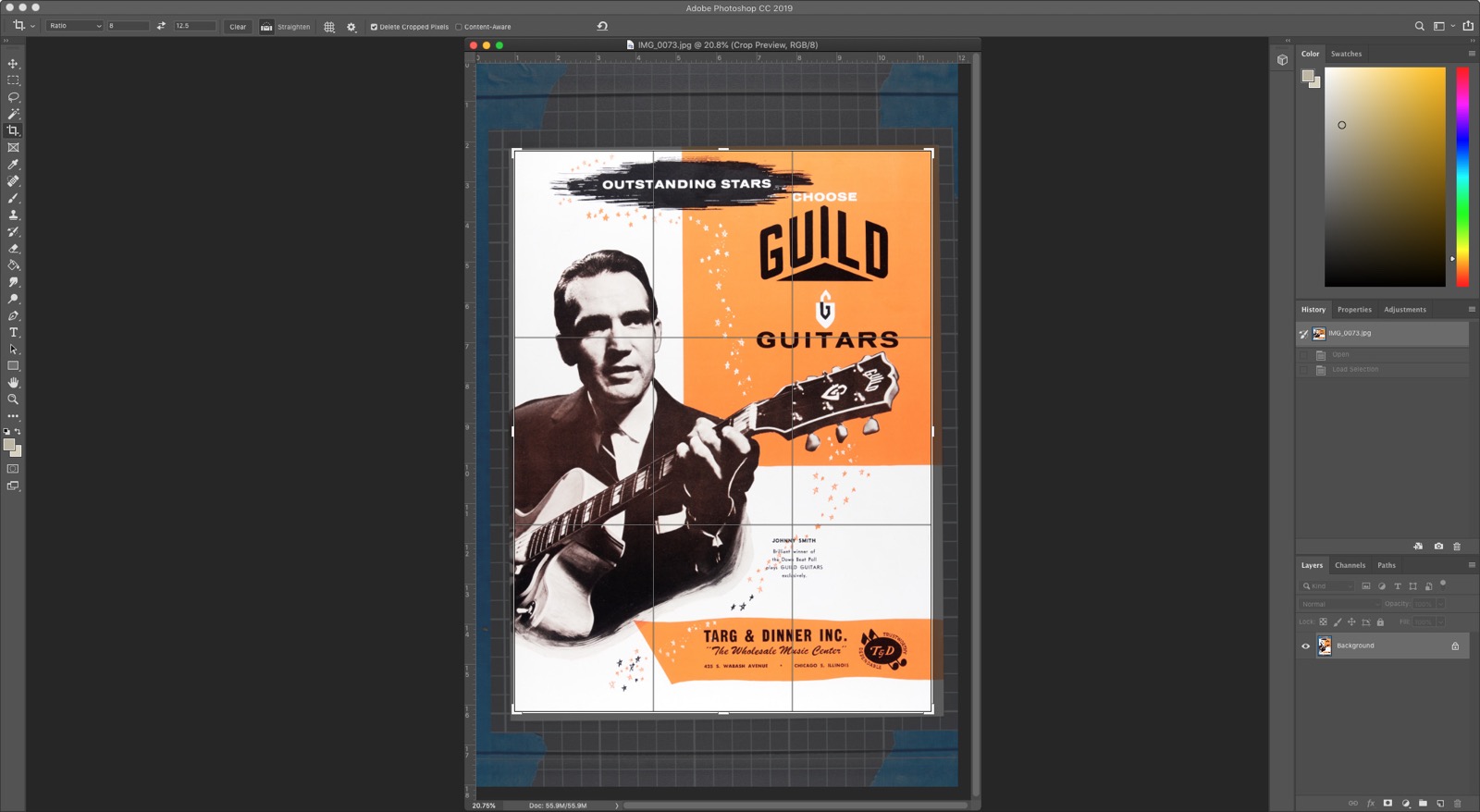1480x812 pixels.
Task: Click the Straighten text button
Action: coord(294,27)
